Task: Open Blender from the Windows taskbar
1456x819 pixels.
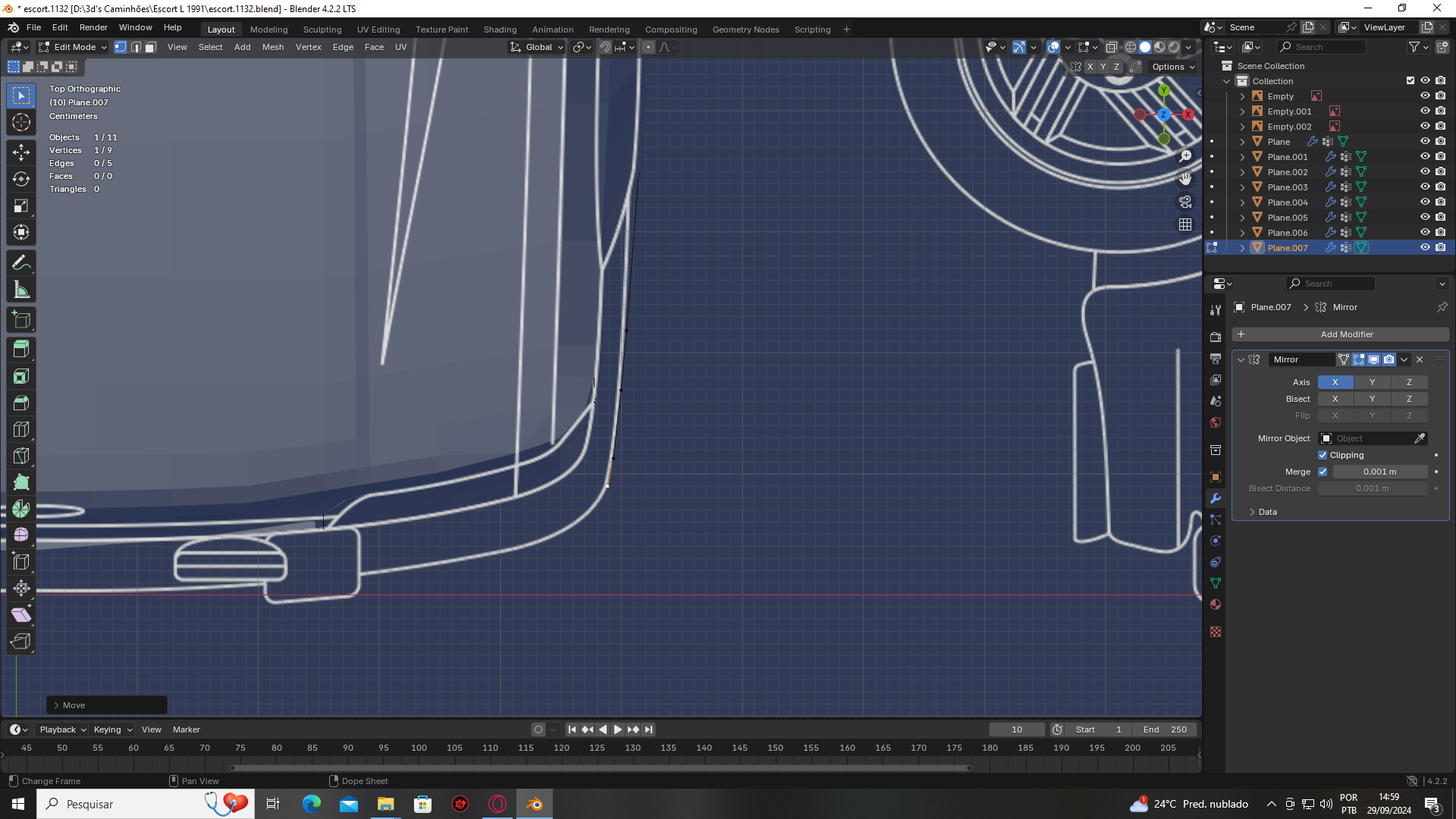Action: [535, 804]
